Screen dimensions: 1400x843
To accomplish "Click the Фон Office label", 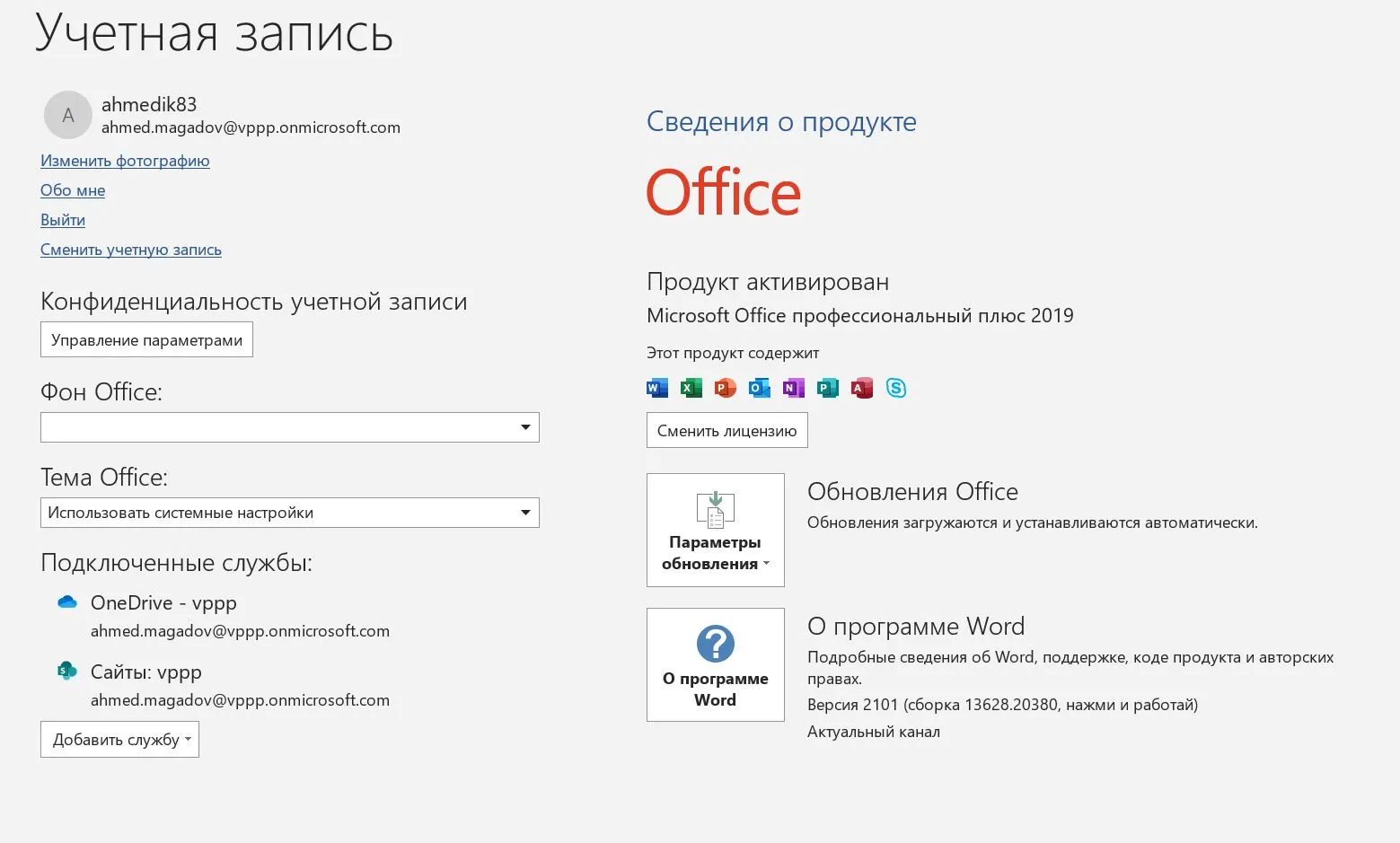I will [101, 392].
